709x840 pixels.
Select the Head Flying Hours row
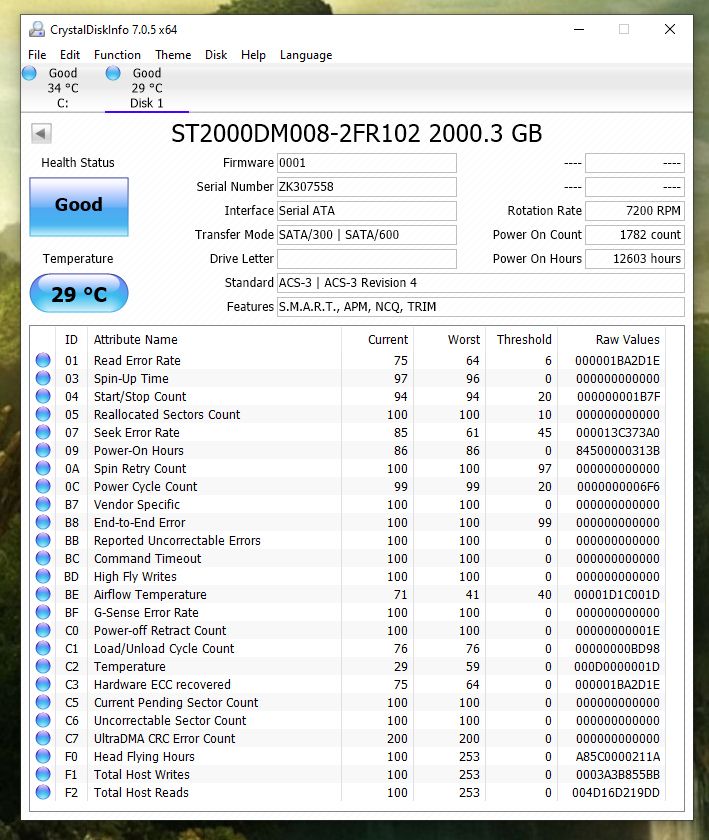tap(350, 756)
